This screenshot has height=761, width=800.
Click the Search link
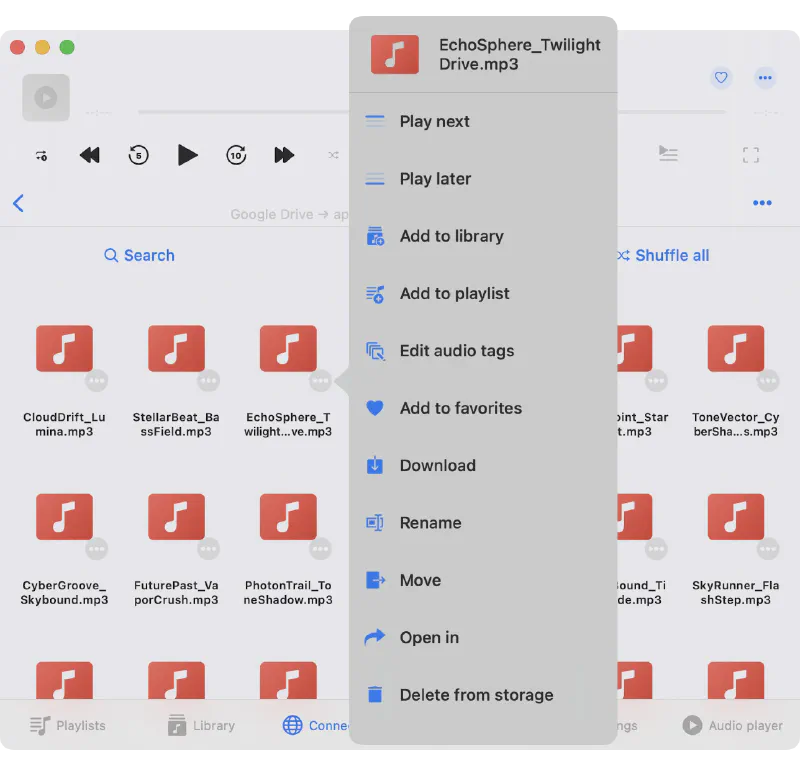pyautogui.click(x=139, y=255)
